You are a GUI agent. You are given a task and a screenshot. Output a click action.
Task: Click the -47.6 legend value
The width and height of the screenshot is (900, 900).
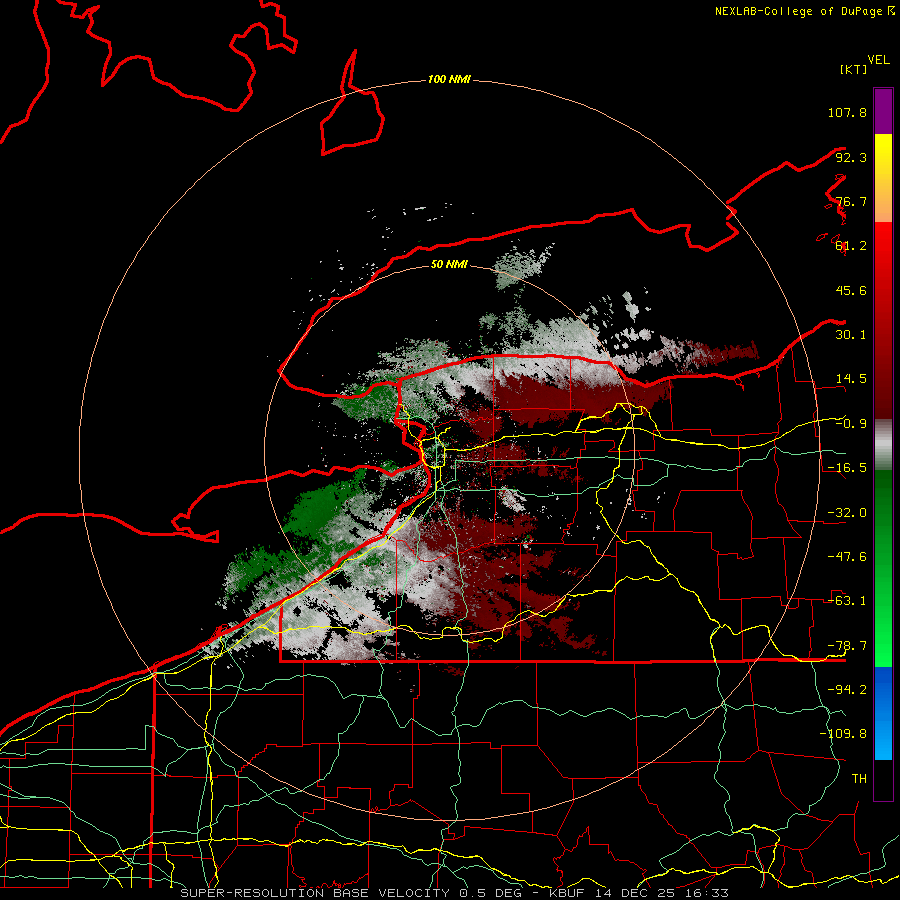coord(847,557)
